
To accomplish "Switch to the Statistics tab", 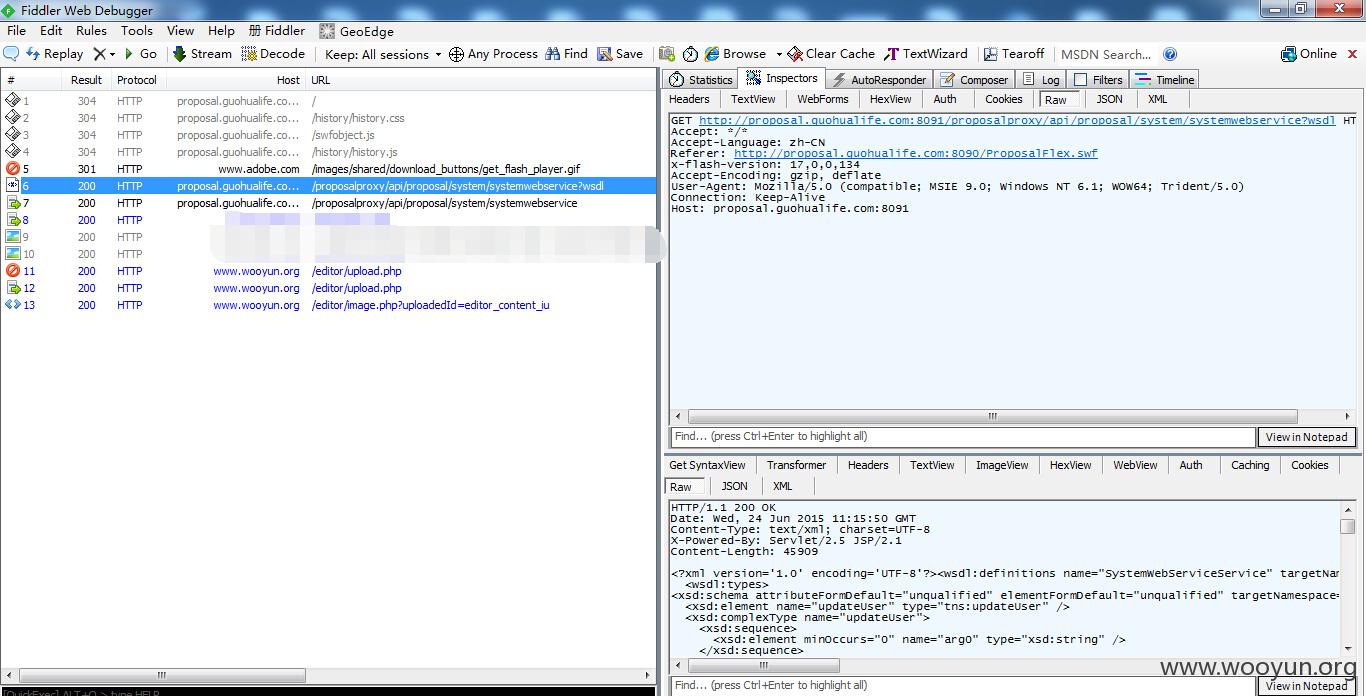I will (701, 80).
